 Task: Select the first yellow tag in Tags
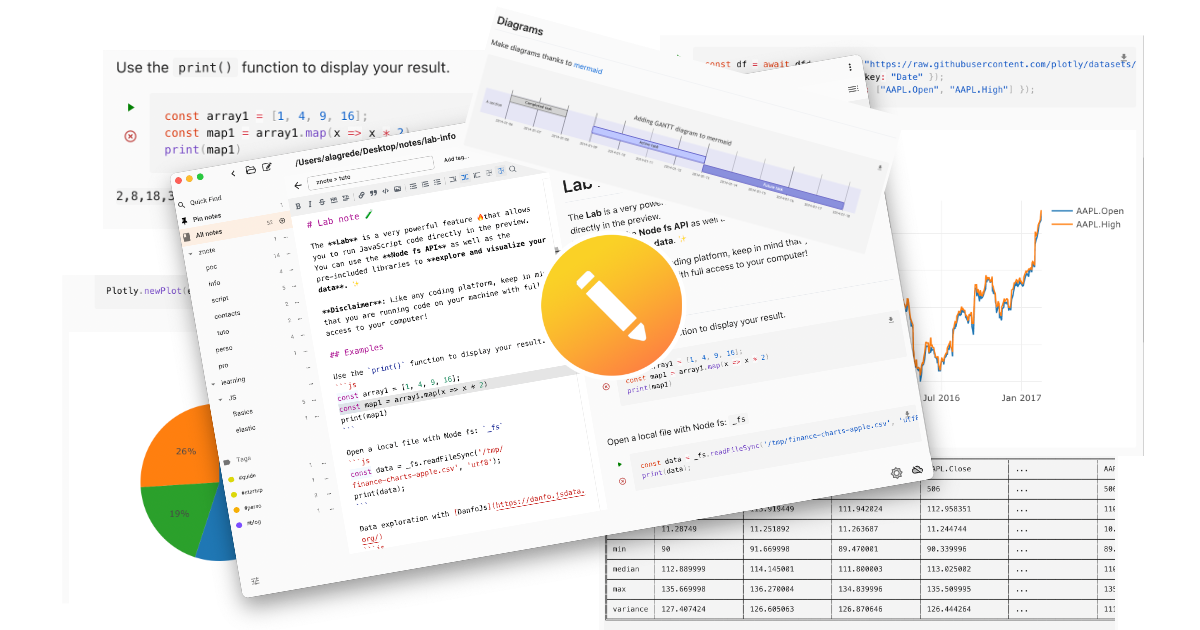tap(232, 478)
